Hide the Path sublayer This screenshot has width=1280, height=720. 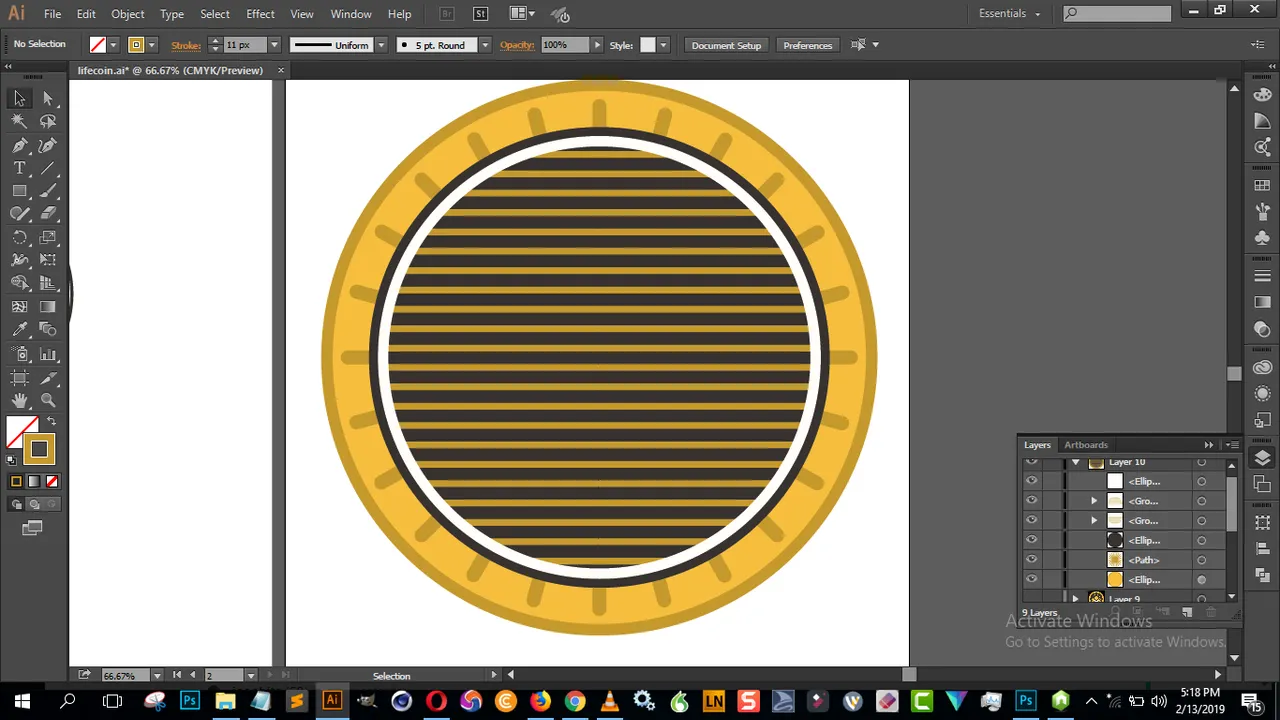(1031, 560)
